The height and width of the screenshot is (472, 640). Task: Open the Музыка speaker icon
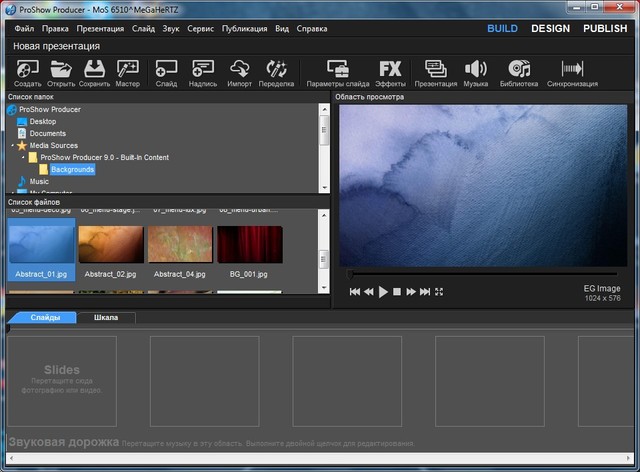476,70
